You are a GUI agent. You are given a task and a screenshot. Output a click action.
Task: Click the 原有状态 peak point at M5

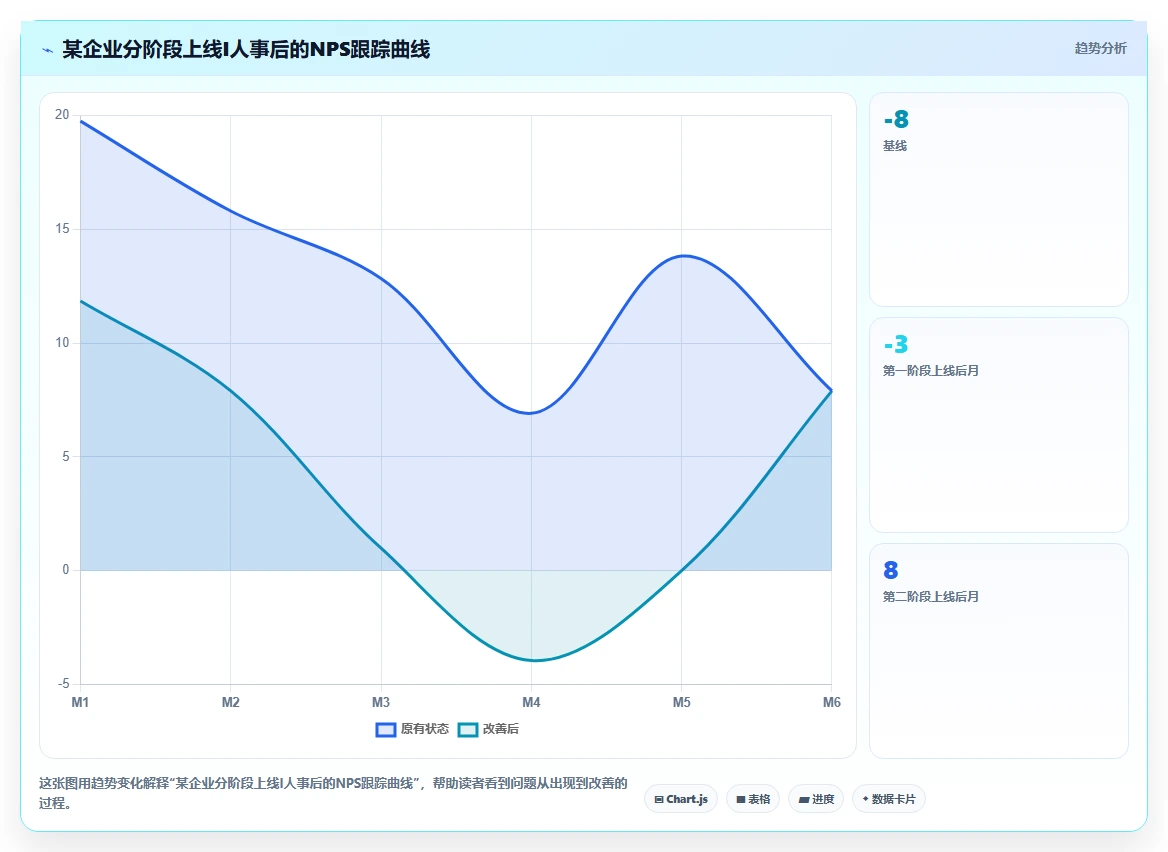682,256
